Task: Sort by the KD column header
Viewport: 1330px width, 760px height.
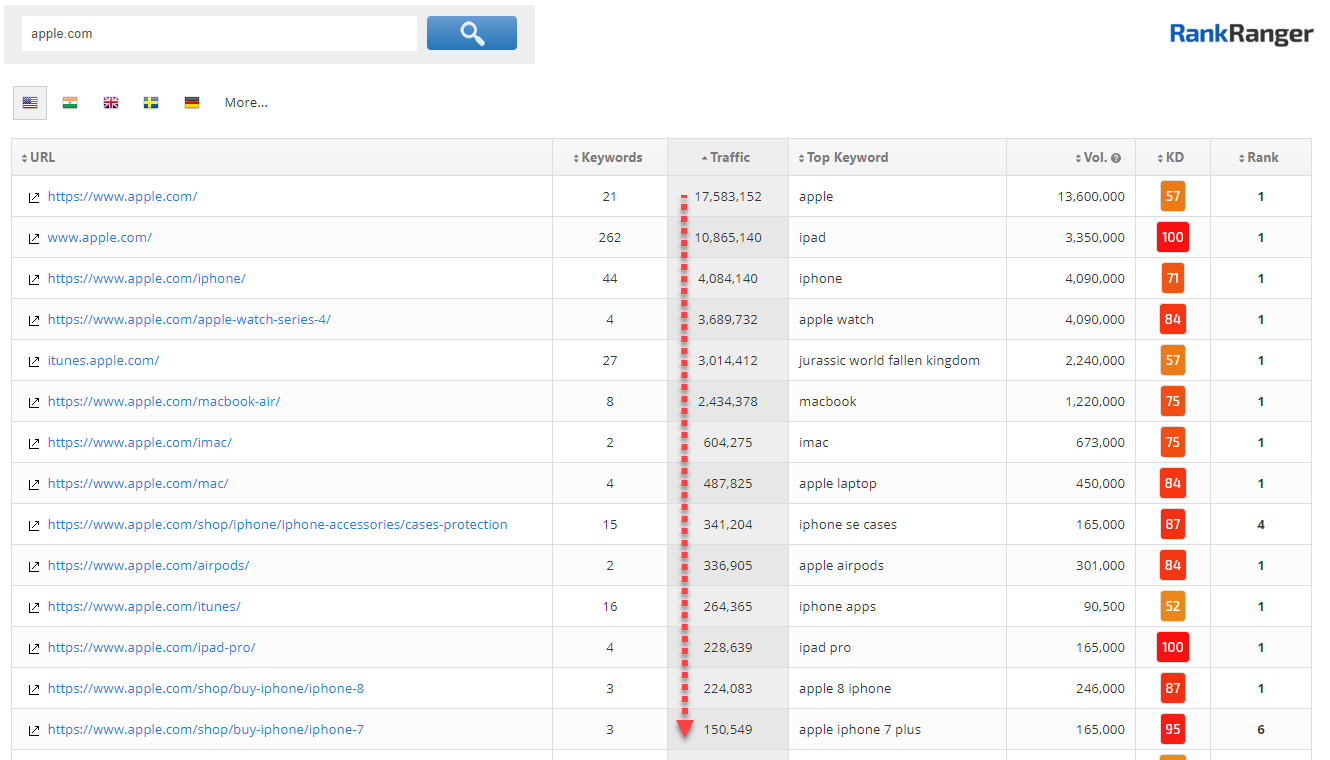Action: tap(1171, 157)
